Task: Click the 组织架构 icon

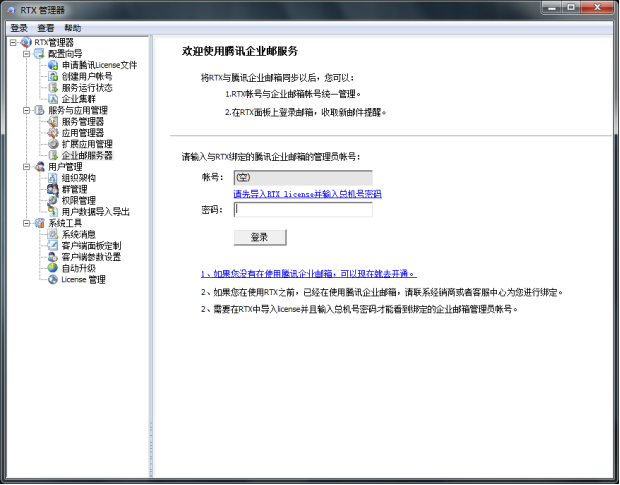Action: click(53, 178)
